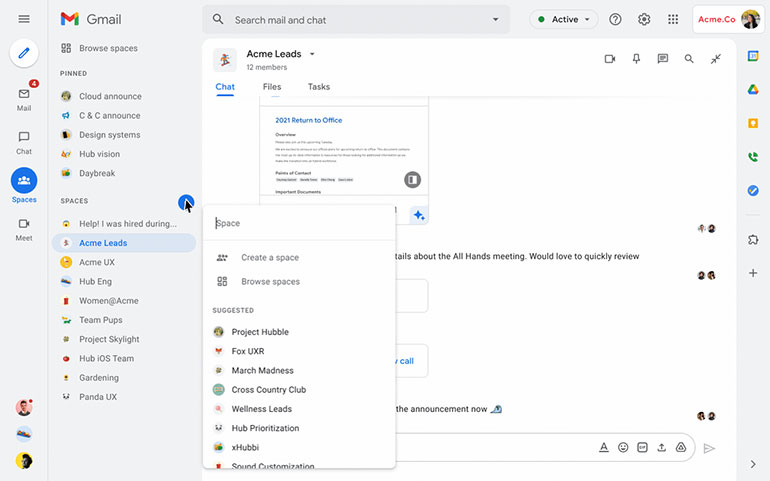The image size is (770, 481).
Task: Collapse the space view with arrows icon
Action: tap(715, 59)
